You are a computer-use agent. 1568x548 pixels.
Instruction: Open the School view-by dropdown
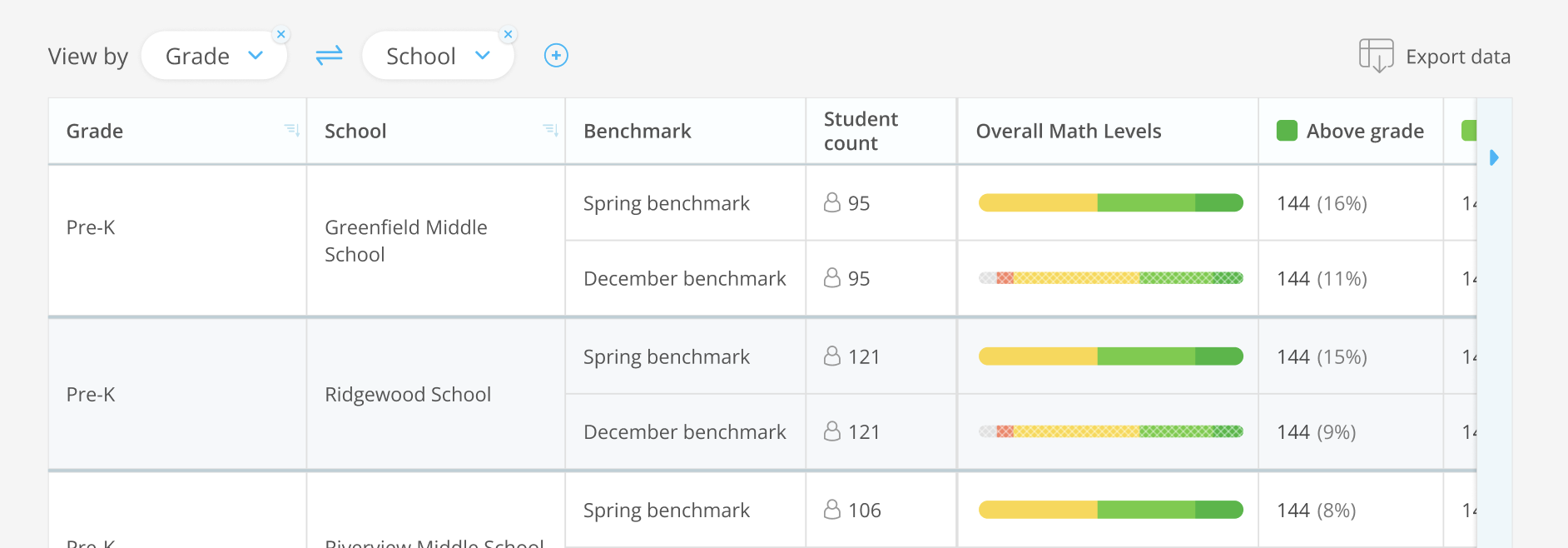click(x=439, y=55)
